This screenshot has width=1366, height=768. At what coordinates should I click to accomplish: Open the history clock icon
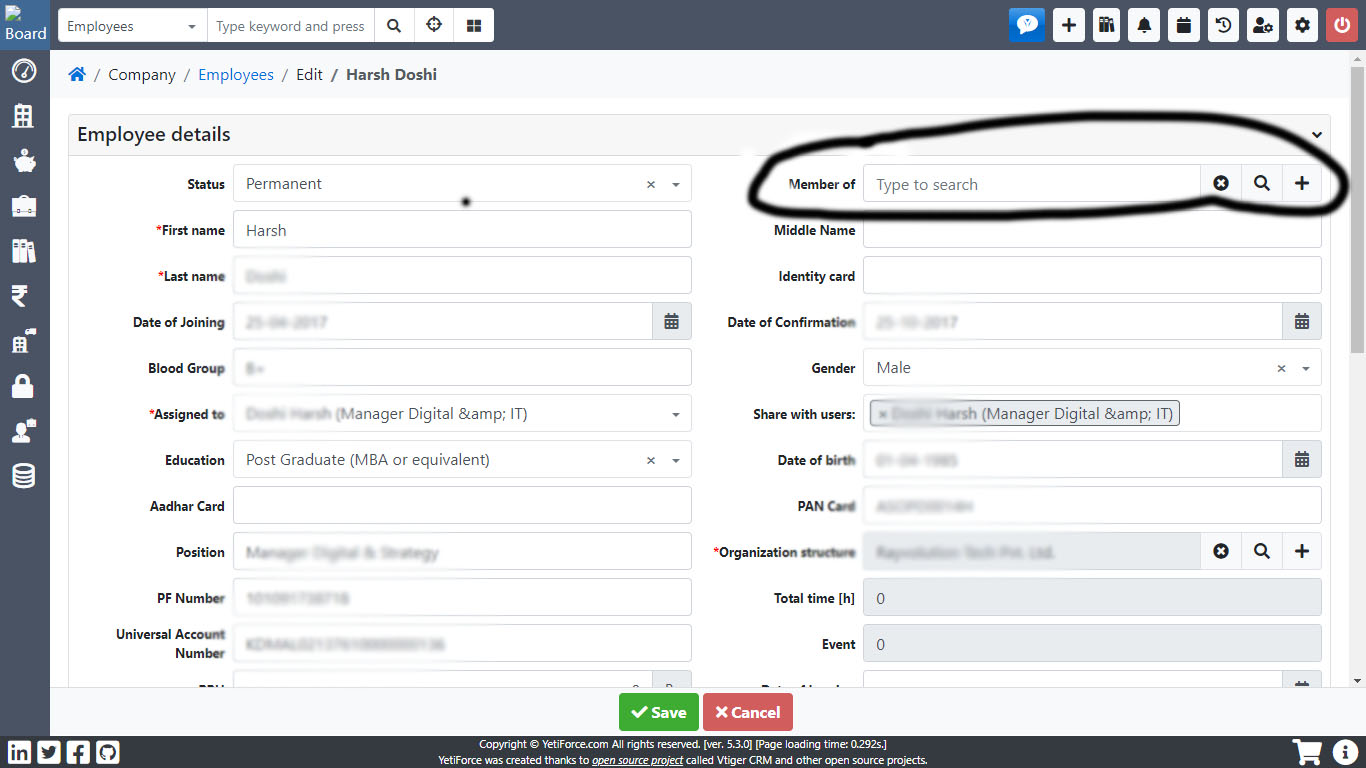point(1223,25)
